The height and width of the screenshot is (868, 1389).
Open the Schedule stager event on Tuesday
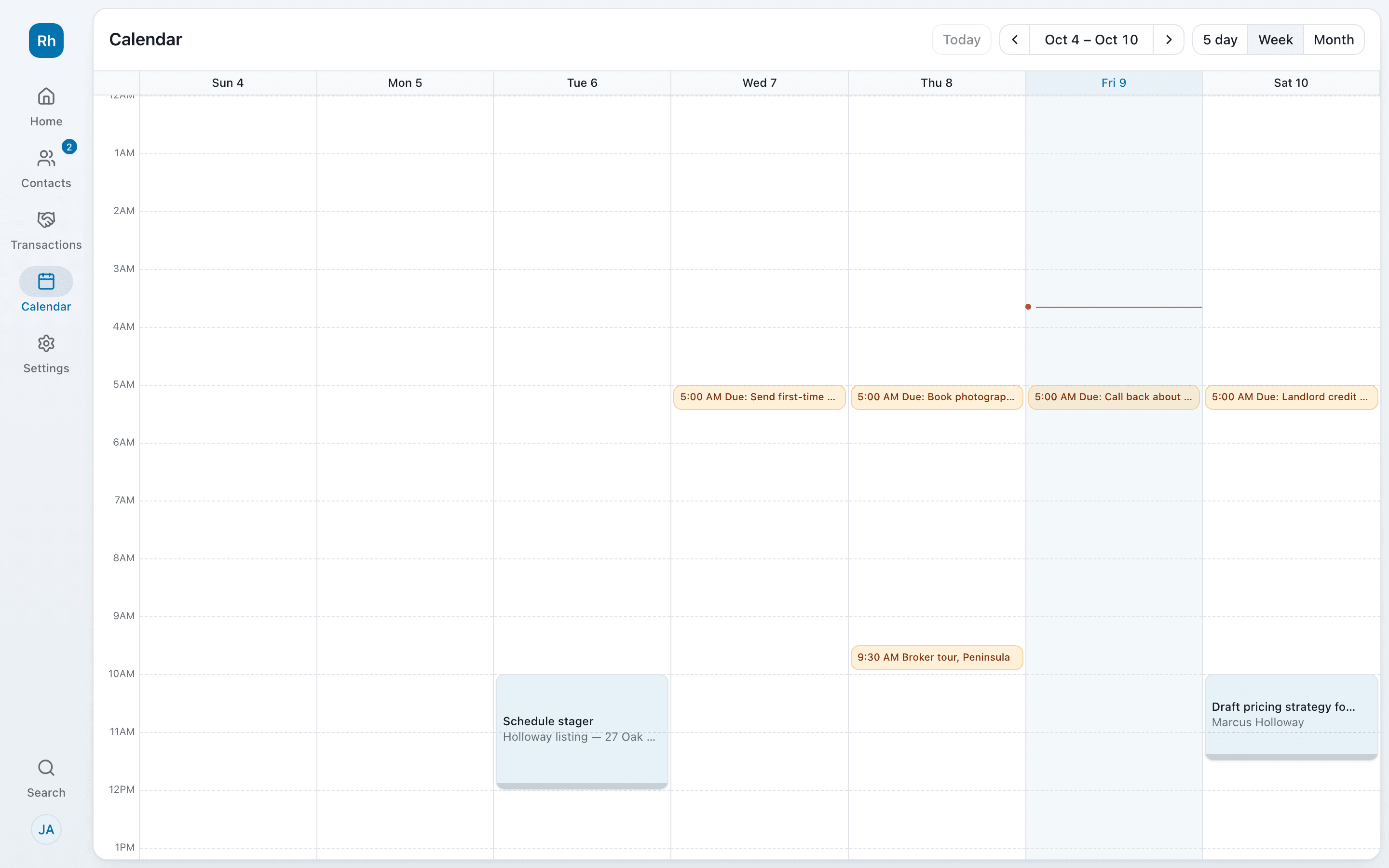pyautogui.click(x=582, y=732)
